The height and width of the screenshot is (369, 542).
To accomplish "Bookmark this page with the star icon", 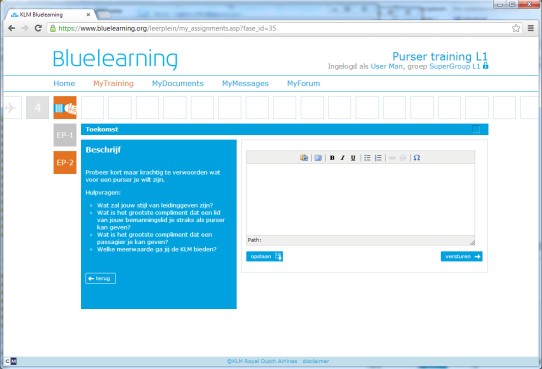I will pyautogui.click(x=516, y=28).
